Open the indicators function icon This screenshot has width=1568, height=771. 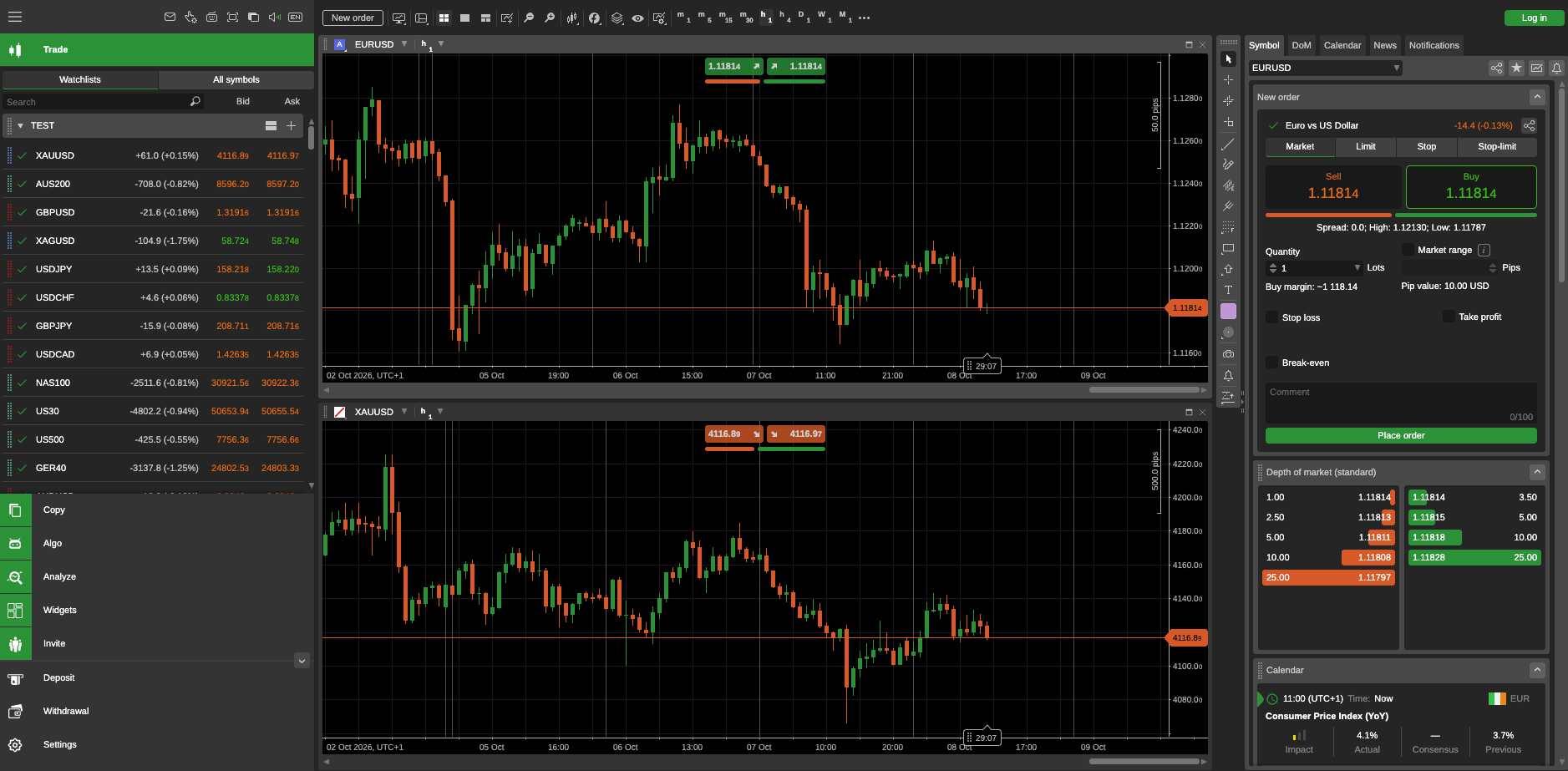pos(594,18)
